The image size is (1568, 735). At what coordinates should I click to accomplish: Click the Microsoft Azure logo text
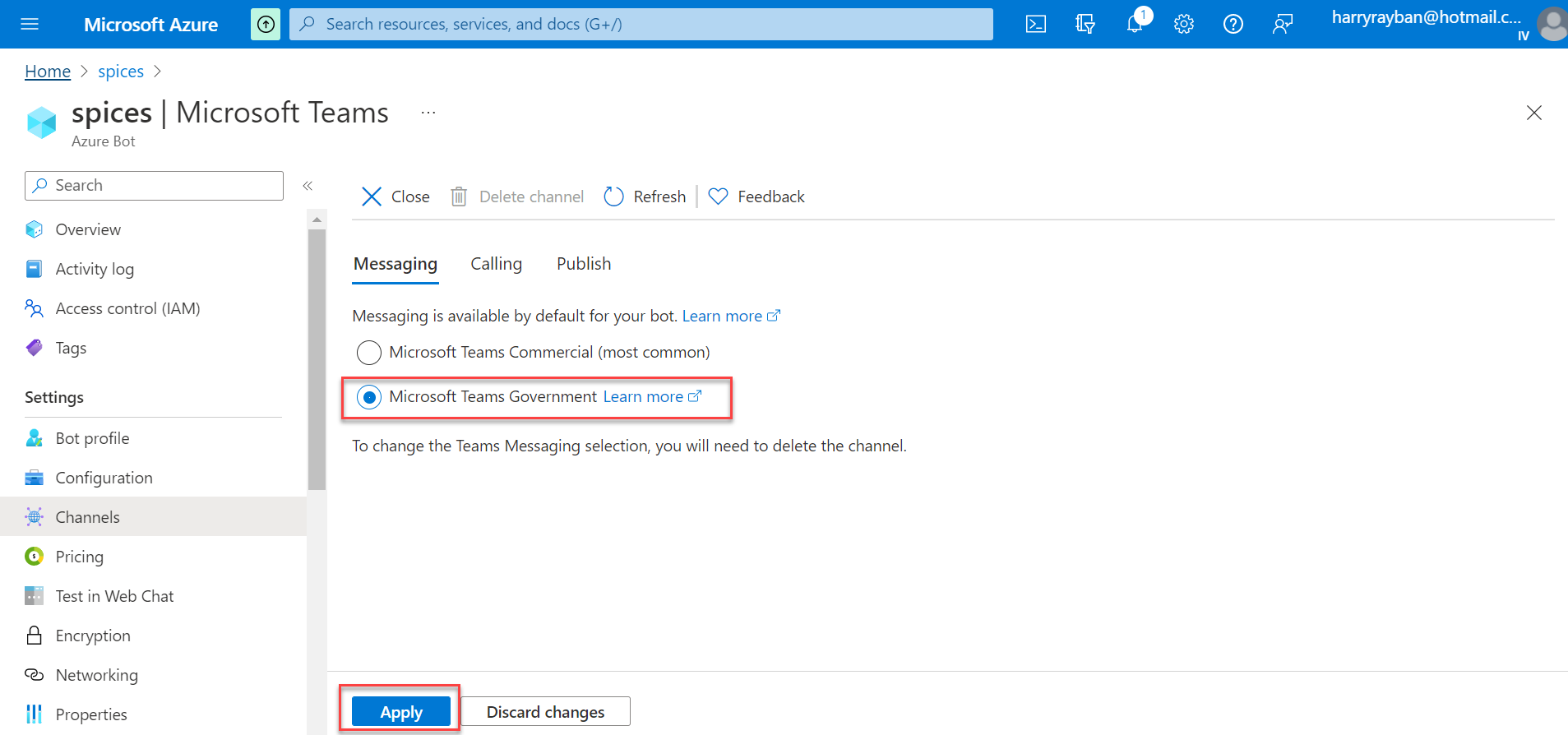[x=151, y=25]
